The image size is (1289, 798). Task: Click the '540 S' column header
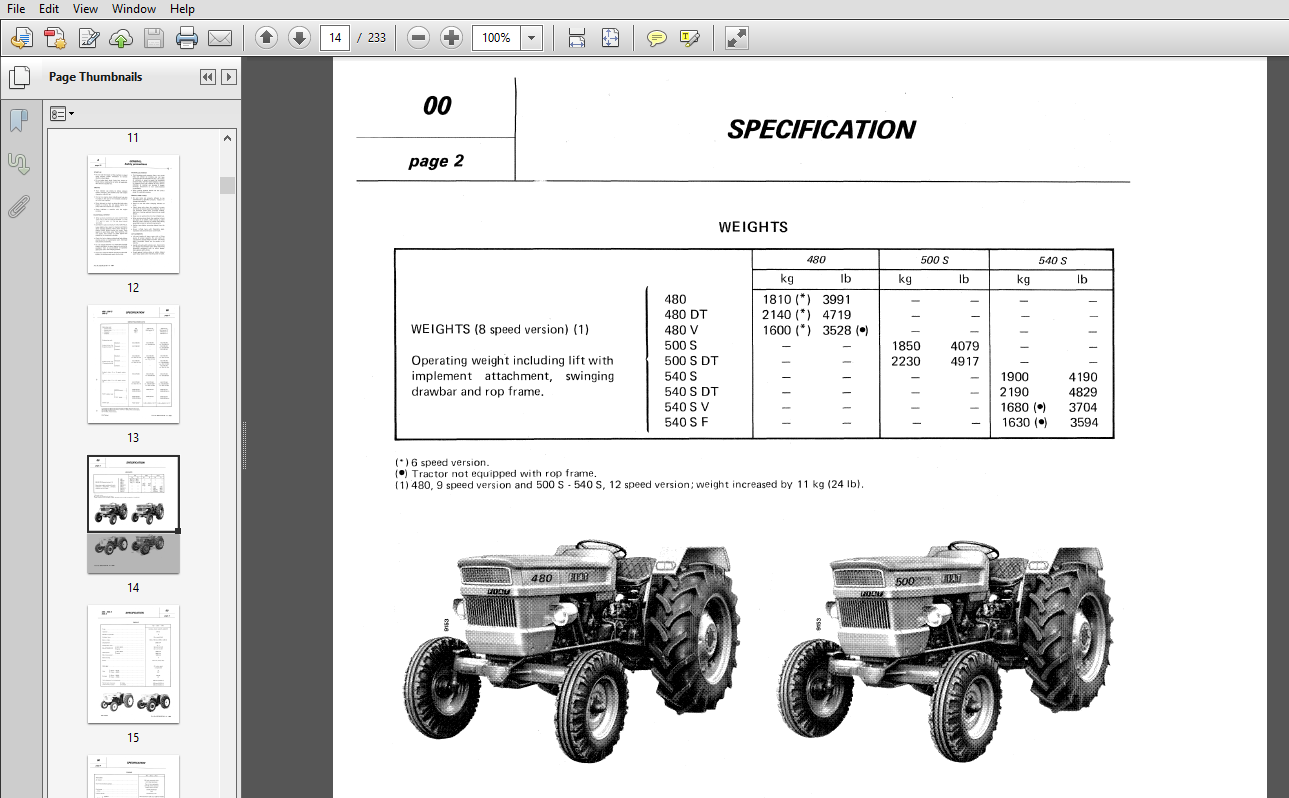(1052, 260)
